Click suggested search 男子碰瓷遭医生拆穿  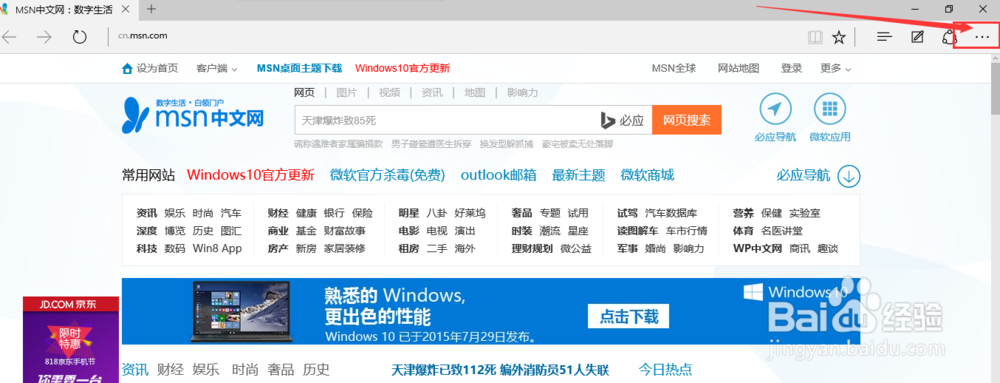tap(431, 144)
